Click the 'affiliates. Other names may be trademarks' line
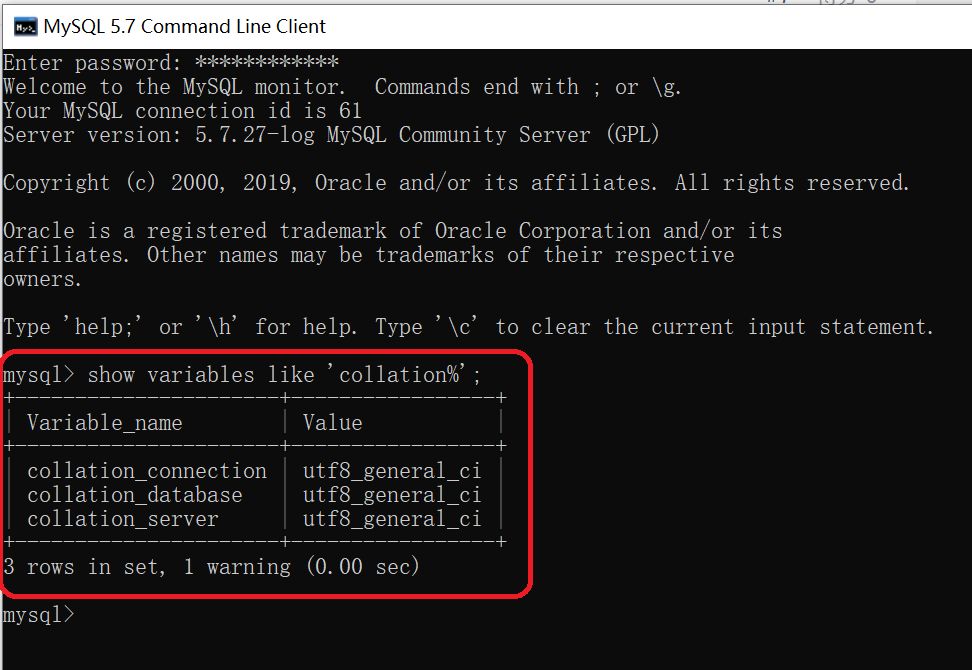 [369, 255]
